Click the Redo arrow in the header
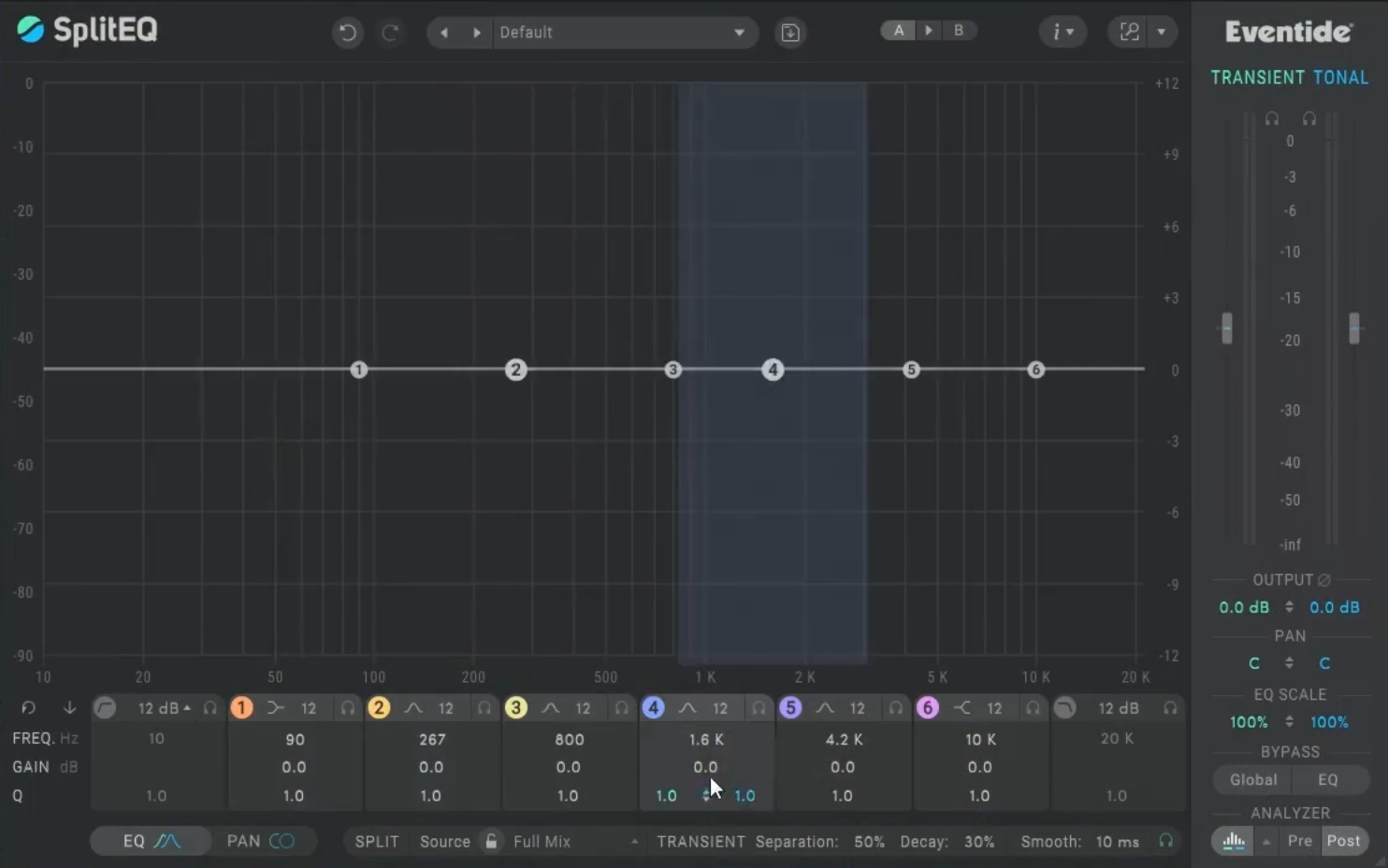 tap(390, 33)
